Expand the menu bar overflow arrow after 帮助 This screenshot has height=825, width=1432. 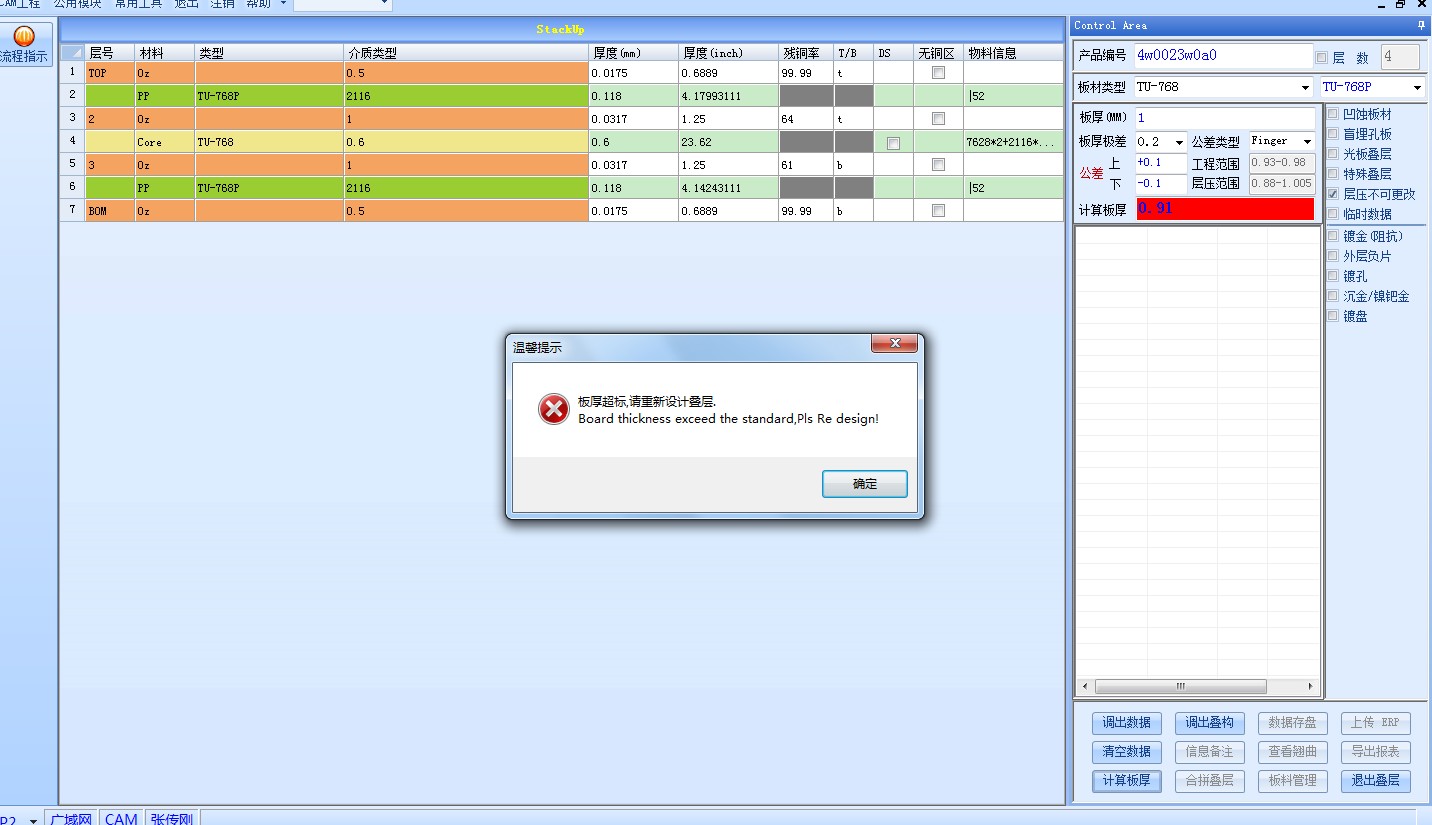[x=283, y=4]
